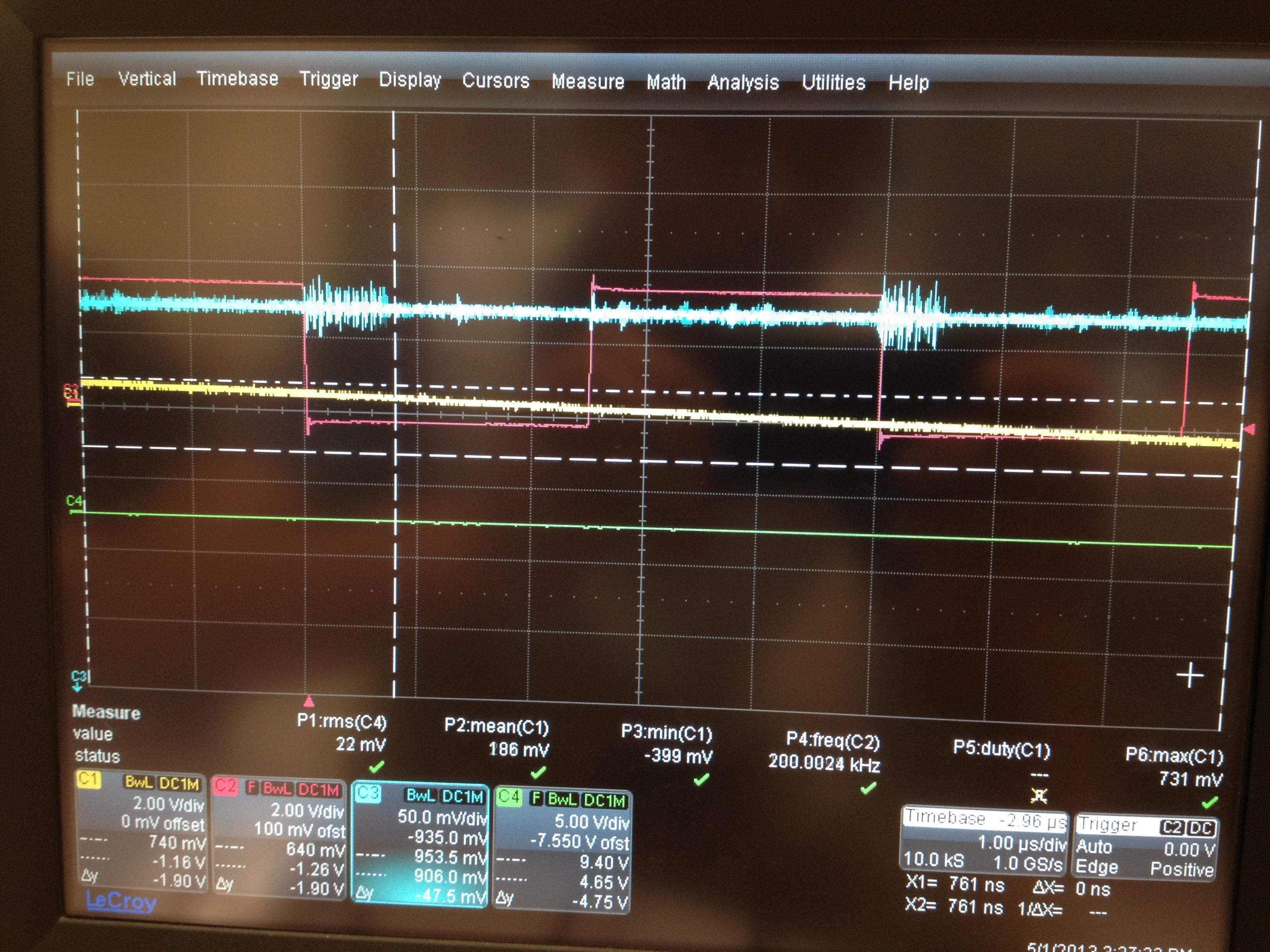Click the P5 duty status warning icon
Image resolution: width=1270 pixels, height=952 pixels.
pos(1038,795)
